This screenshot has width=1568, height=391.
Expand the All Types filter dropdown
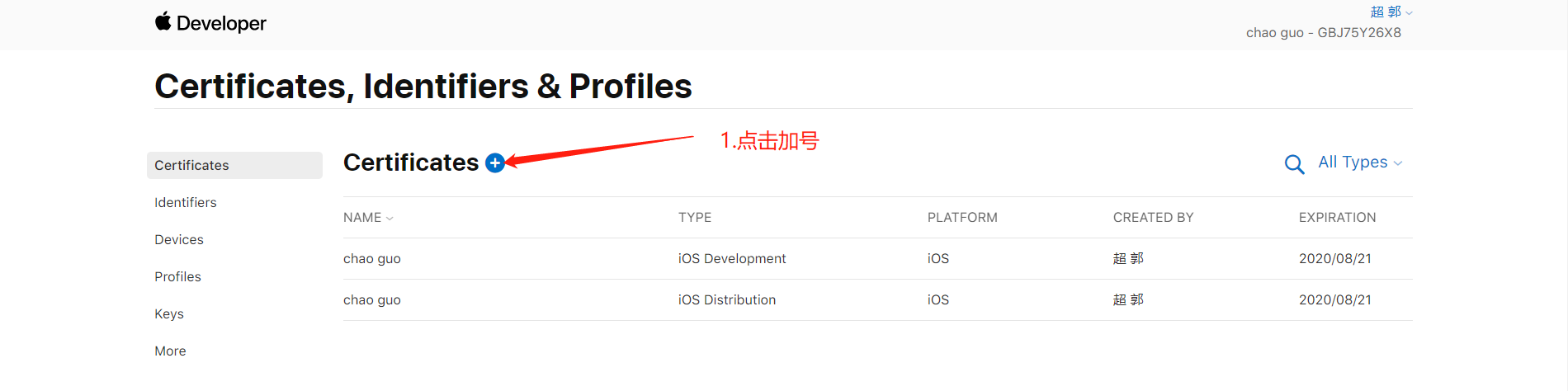point(1360,163)
